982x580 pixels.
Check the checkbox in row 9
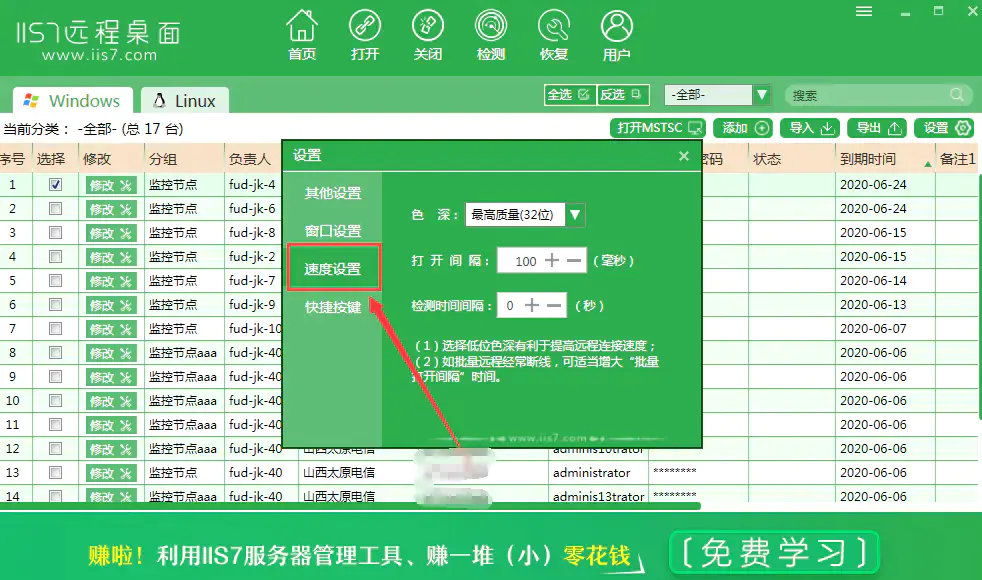[x=56, y=376]
